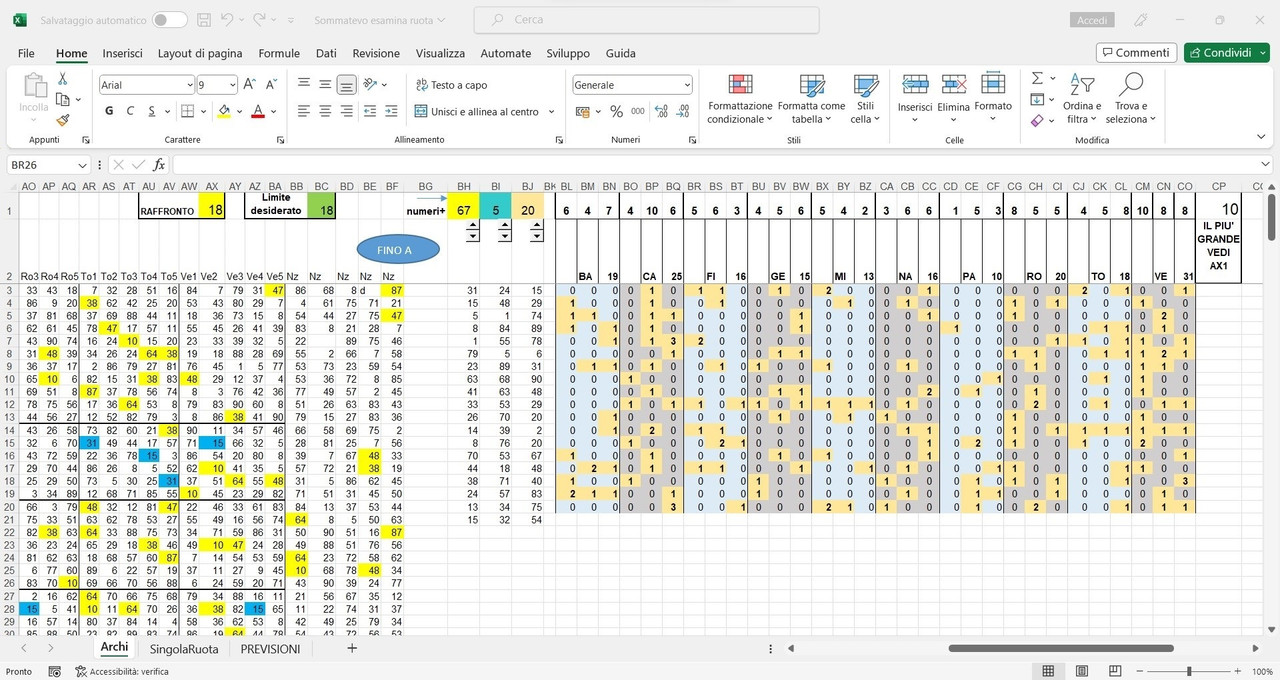Click the zoom slider in status bar

pyautogui.click(x=1188, y=671)
